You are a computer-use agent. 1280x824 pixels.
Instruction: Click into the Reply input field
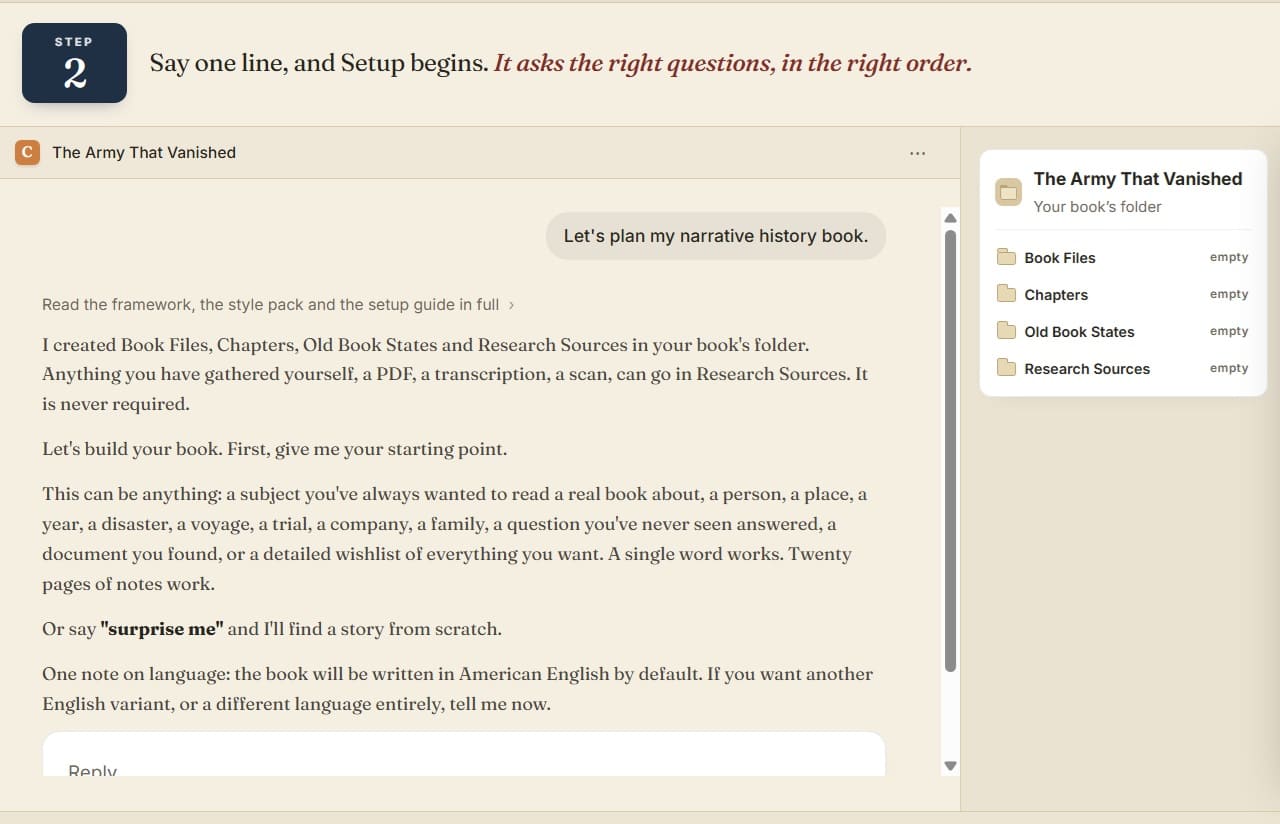(464, 755)
